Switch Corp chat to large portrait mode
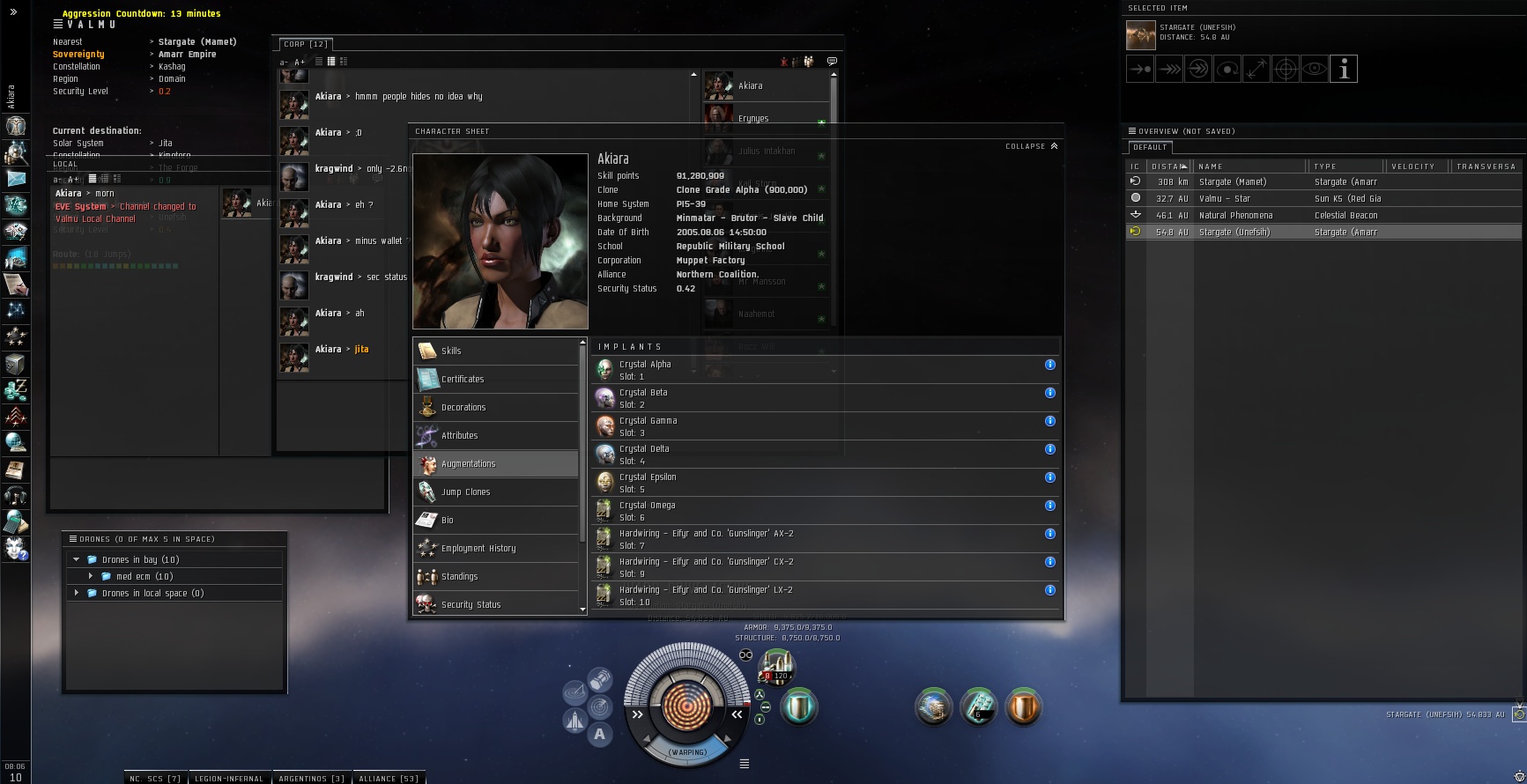Viewport: 1527px width, 784px height. (344, 62)
